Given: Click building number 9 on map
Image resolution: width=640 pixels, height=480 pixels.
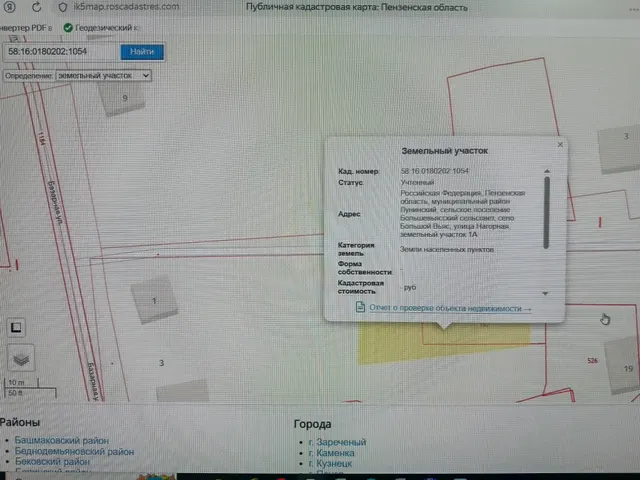Looking at the screenshot, I should tap(125, 98).
